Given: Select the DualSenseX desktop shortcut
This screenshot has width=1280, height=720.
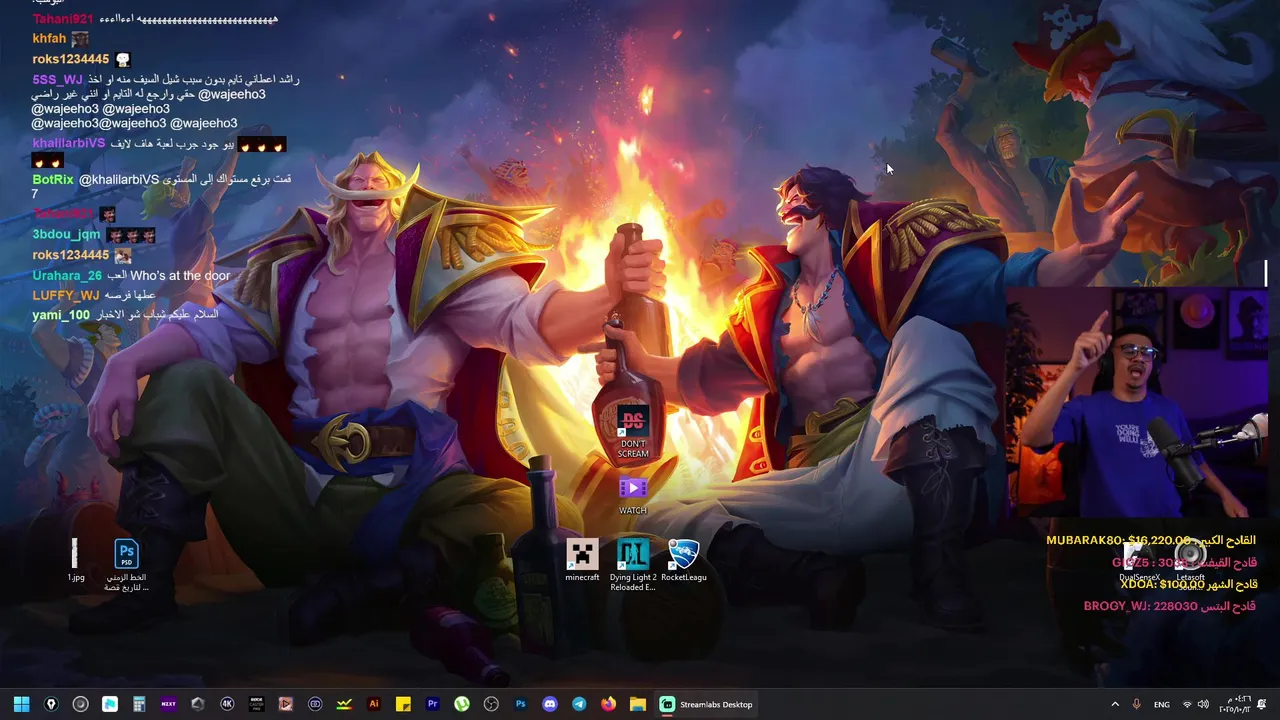Looking at the screenshot, I should (1139, 562).
